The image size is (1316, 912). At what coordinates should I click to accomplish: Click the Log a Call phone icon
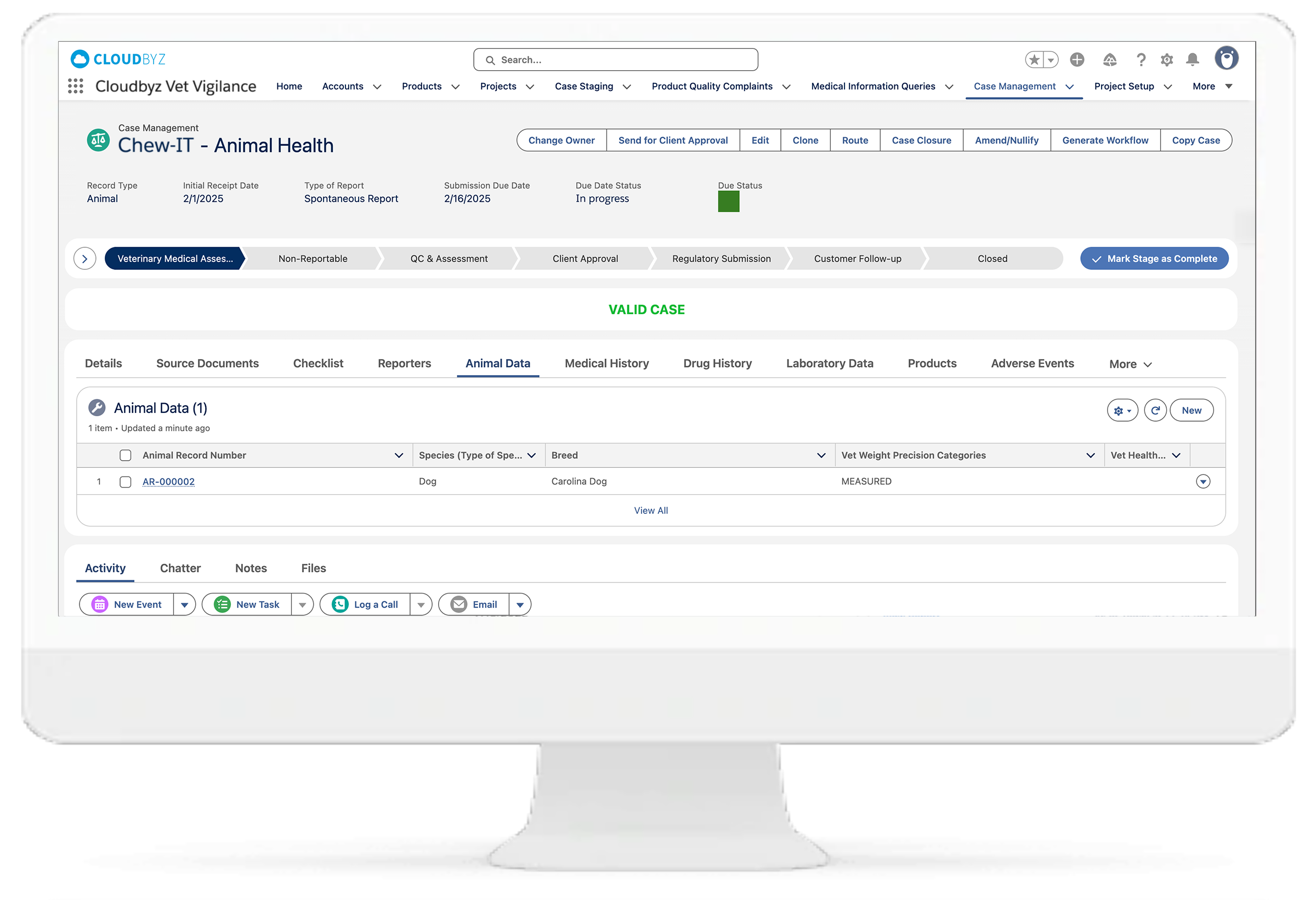point(340,604)
